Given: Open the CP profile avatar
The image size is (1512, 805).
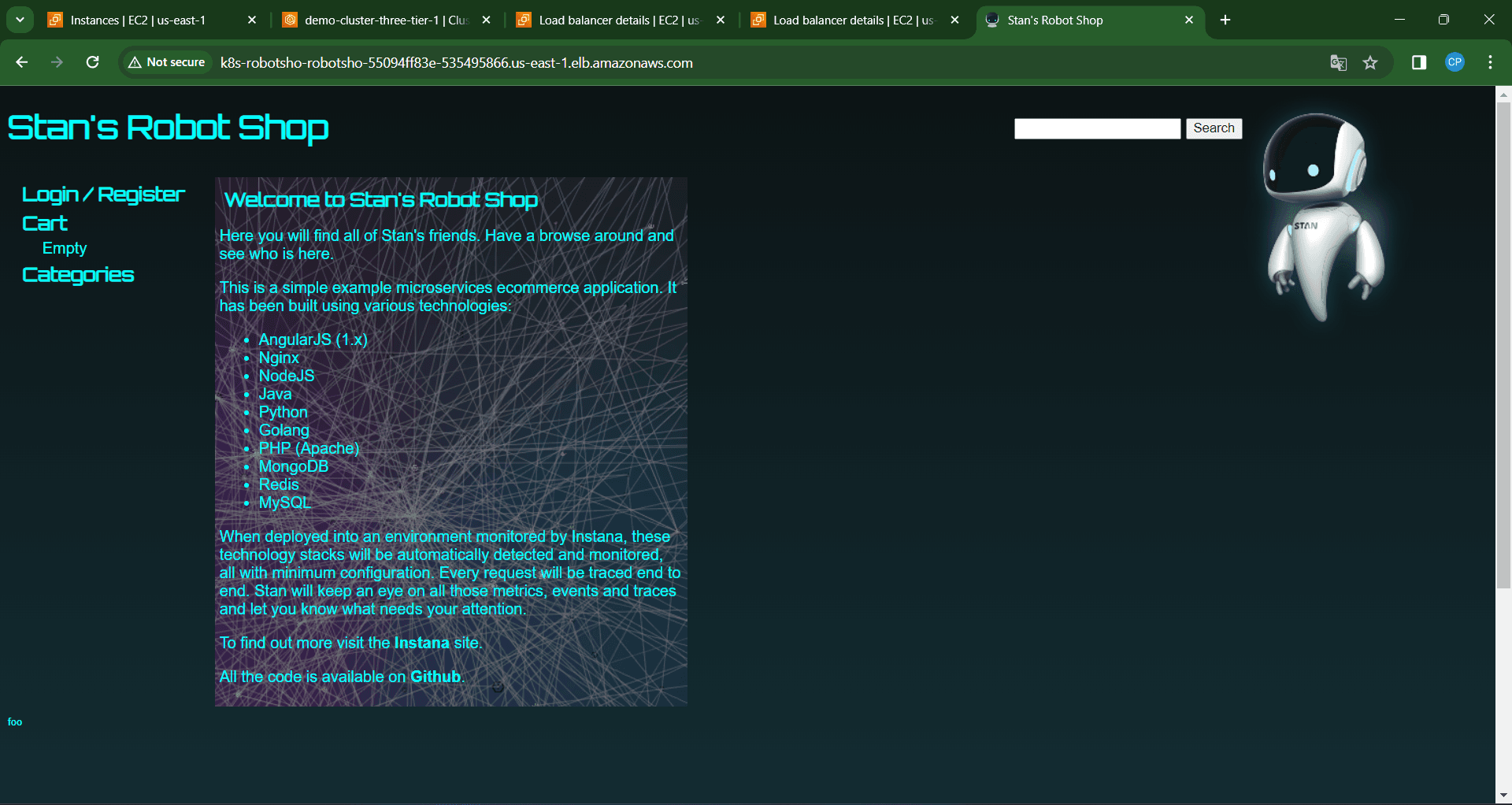Looking at the screenshot, I should tap(1455, 62).
